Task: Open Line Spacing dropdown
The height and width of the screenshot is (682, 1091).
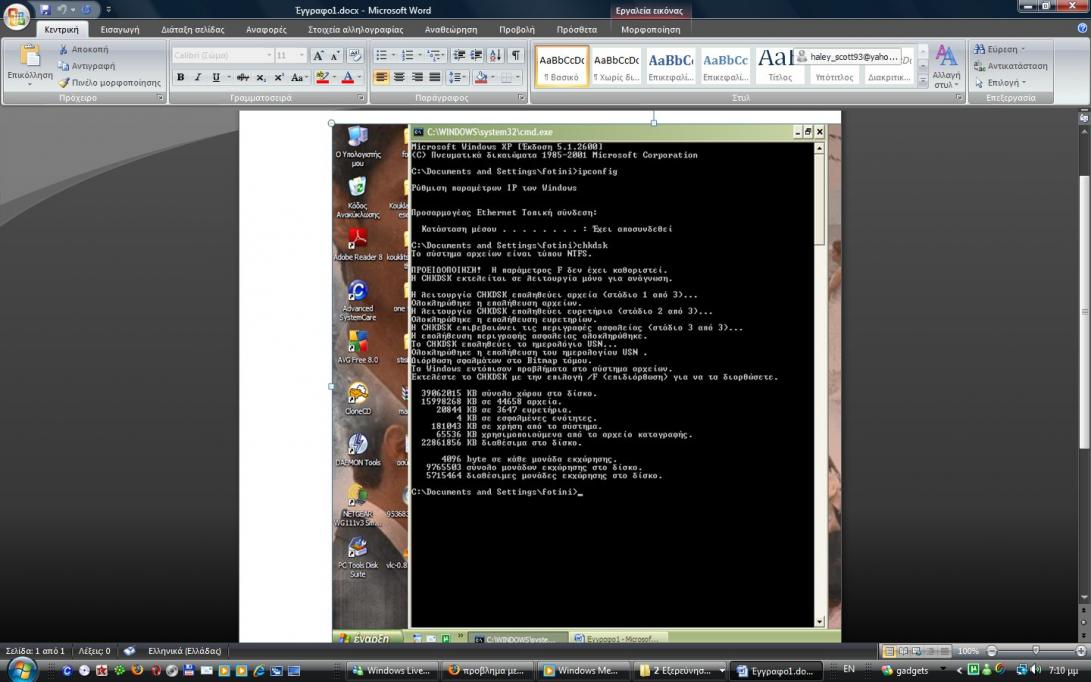Action: [x=457, y=77]
